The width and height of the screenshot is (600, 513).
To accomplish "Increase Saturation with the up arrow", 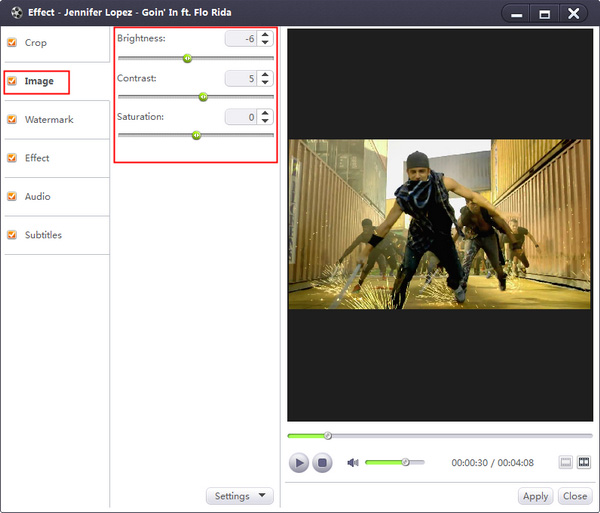I will pyautogui.click(x=265, y=113).
